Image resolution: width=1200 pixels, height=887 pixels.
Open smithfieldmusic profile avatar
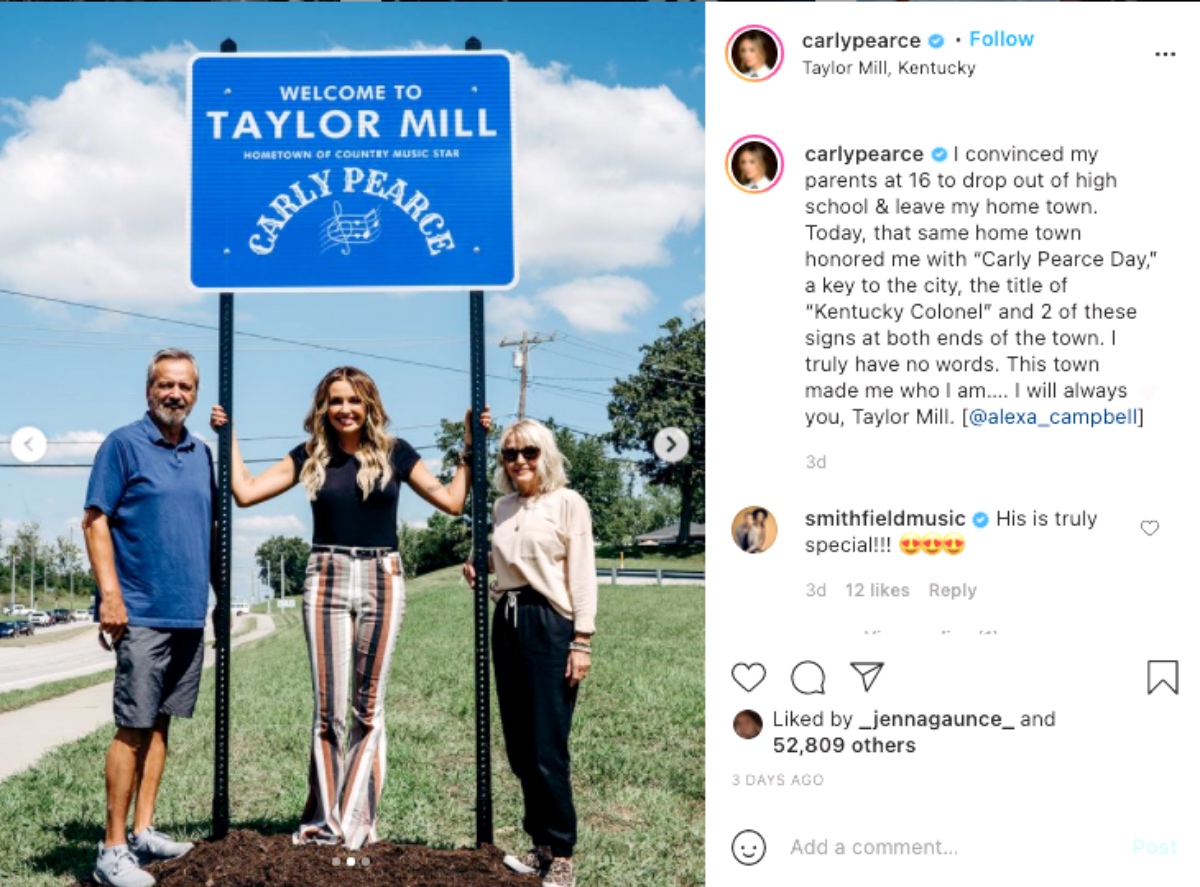pyautogui.click(x=754, y=529)
